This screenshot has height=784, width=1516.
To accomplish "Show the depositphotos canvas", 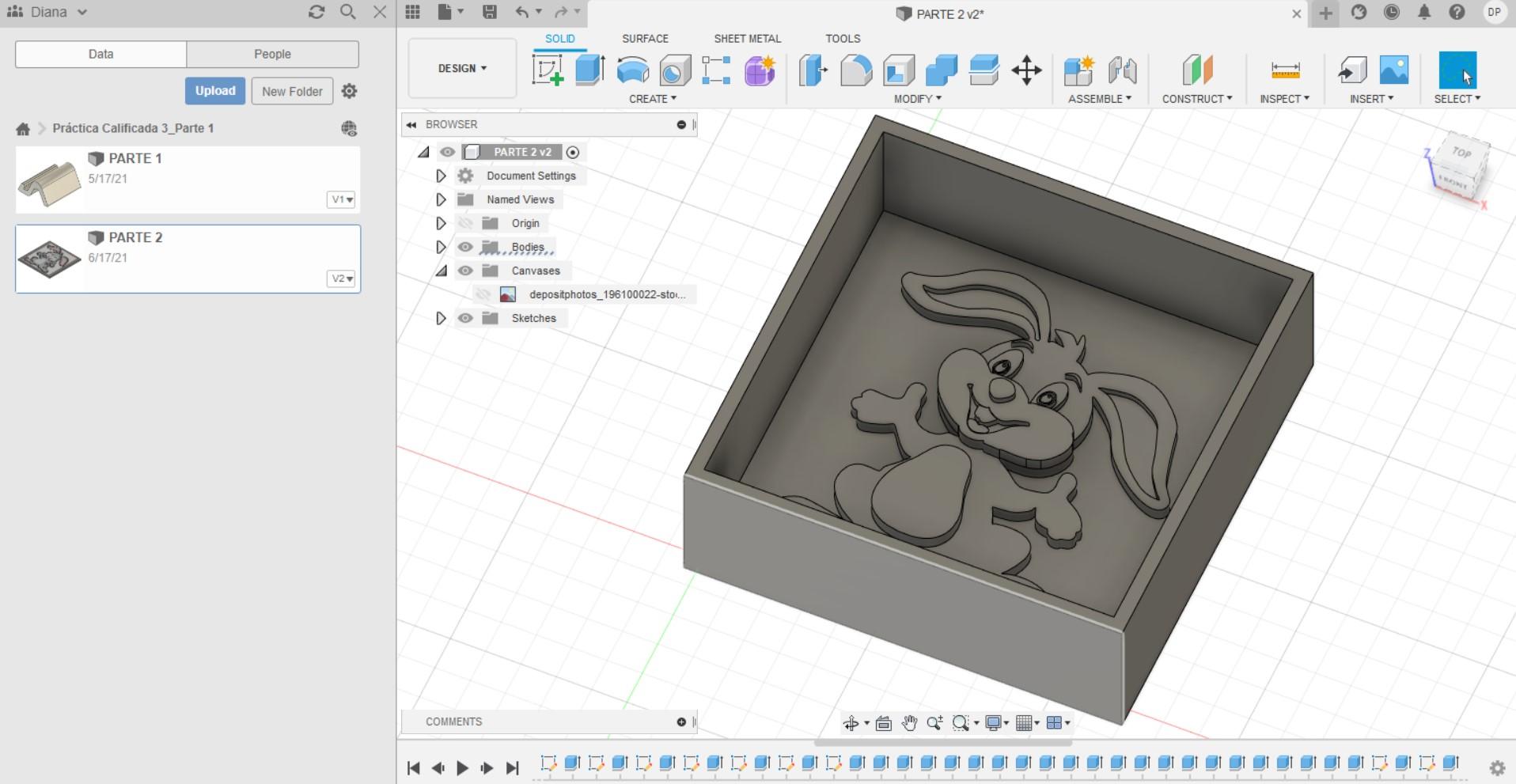I will click(483, 294).
